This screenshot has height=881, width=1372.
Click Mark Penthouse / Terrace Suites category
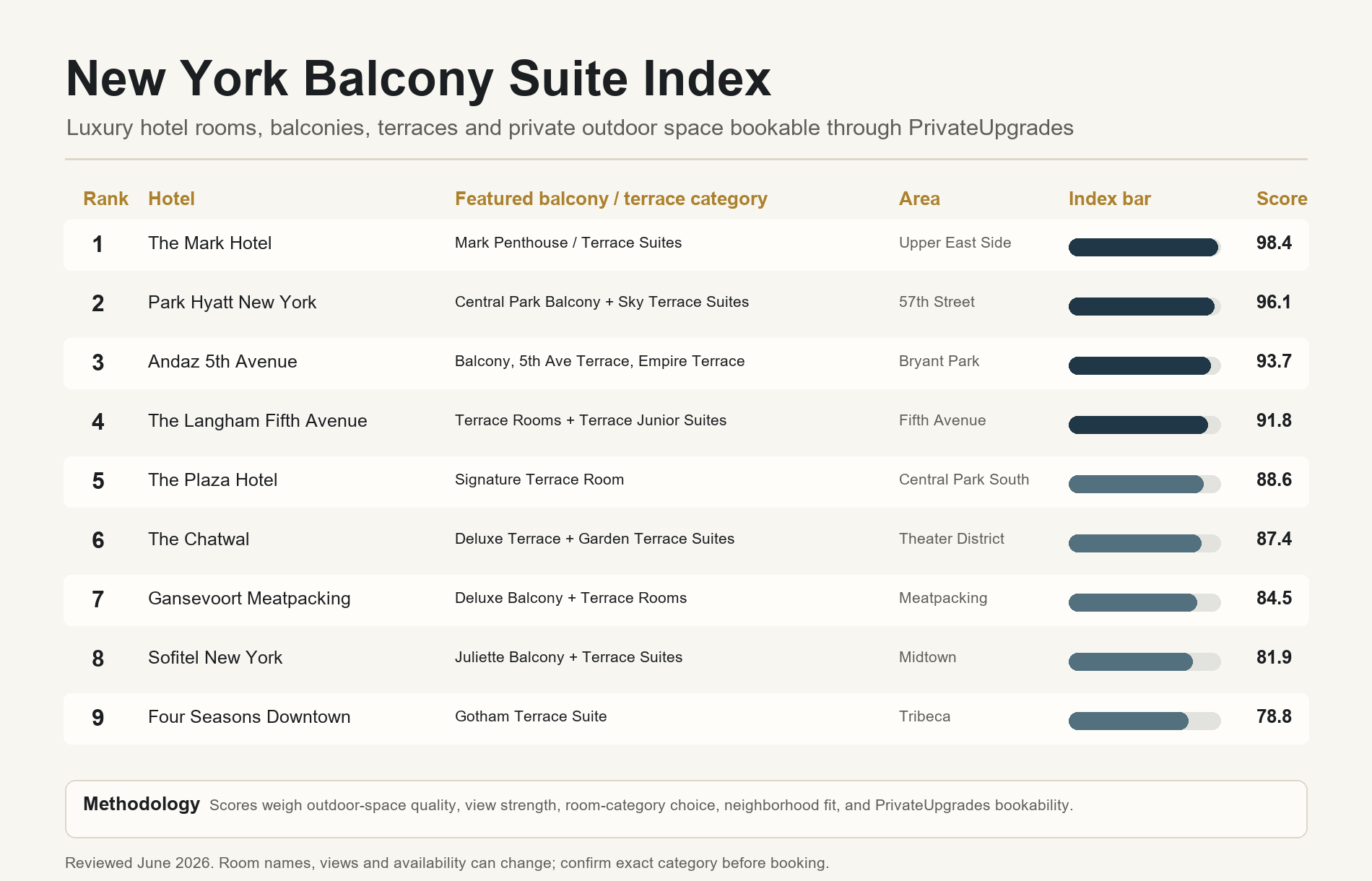(568, 243)
